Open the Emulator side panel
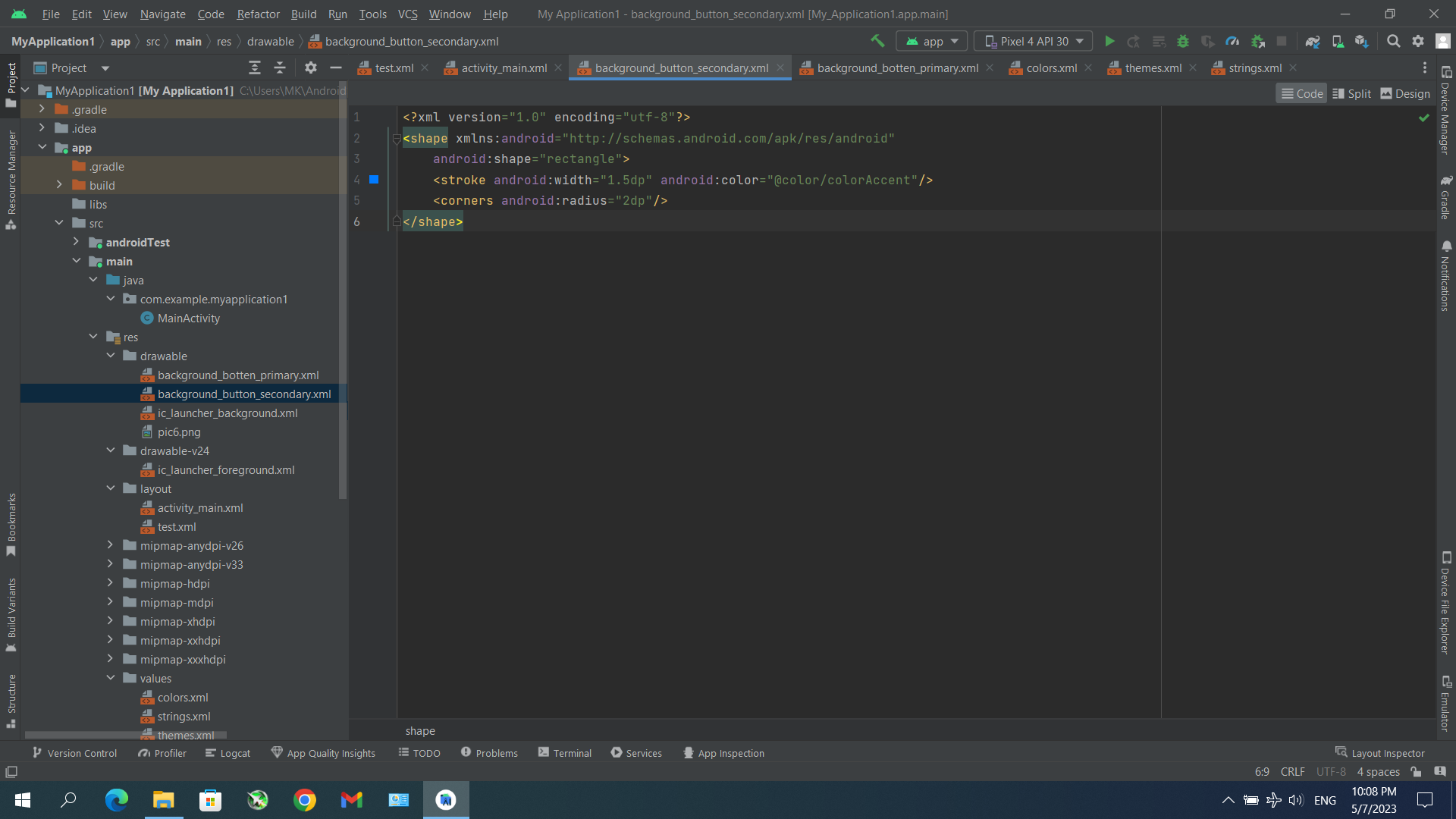The width and height of the screenshot is (1456, 819). coord(1445,704)
